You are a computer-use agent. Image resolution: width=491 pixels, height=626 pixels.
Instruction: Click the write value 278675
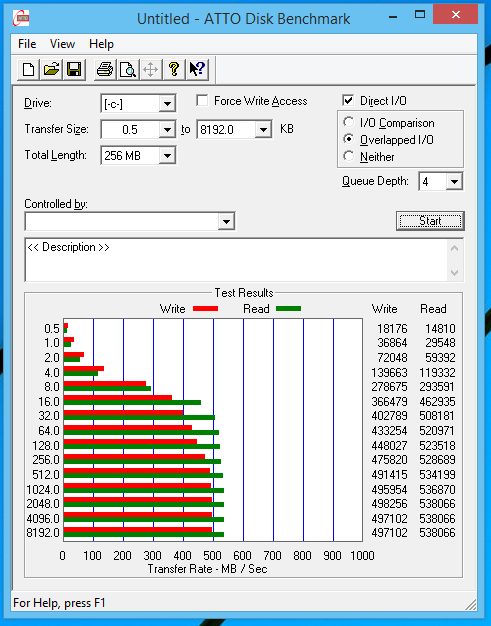point(389,387)
